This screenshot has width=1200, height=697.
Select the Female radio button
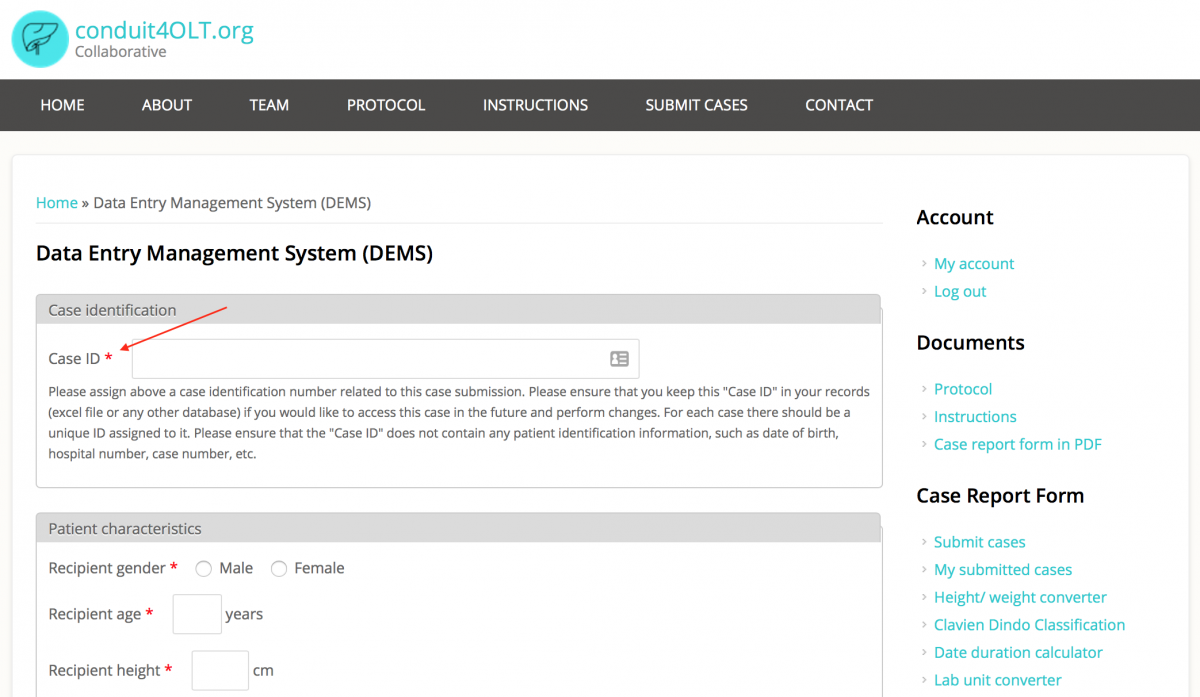[x=279, y=569]
